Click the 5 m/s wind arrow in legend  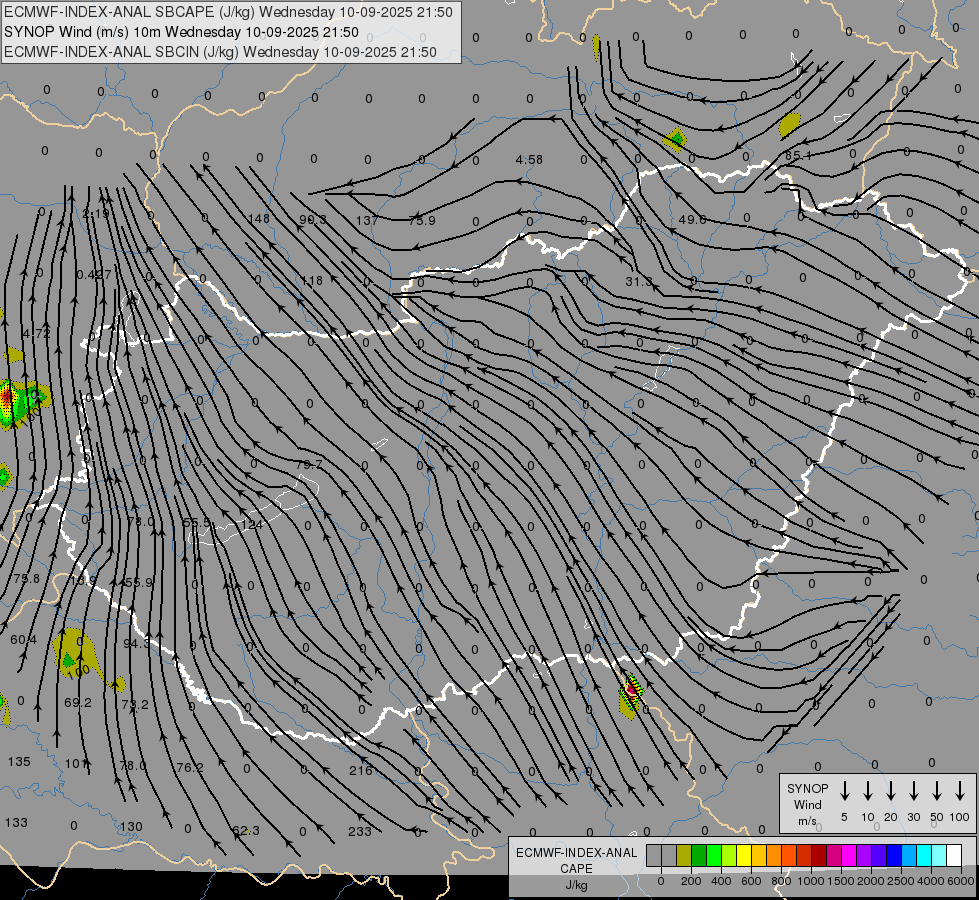844,791
